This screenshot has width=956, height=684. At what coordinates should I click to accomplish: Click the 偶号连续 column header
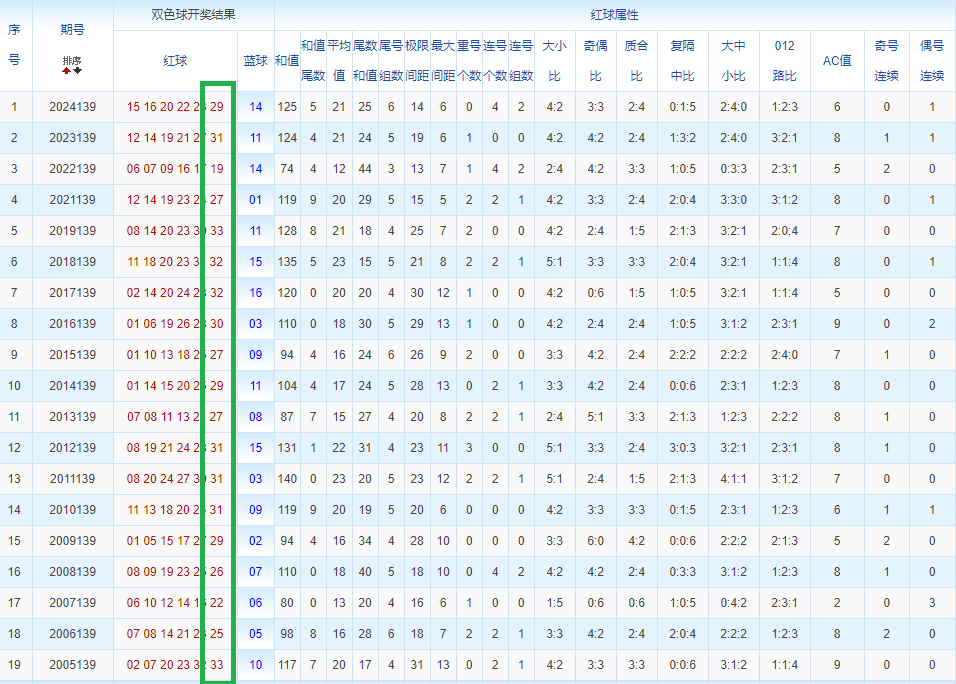[x=932, y=61]
